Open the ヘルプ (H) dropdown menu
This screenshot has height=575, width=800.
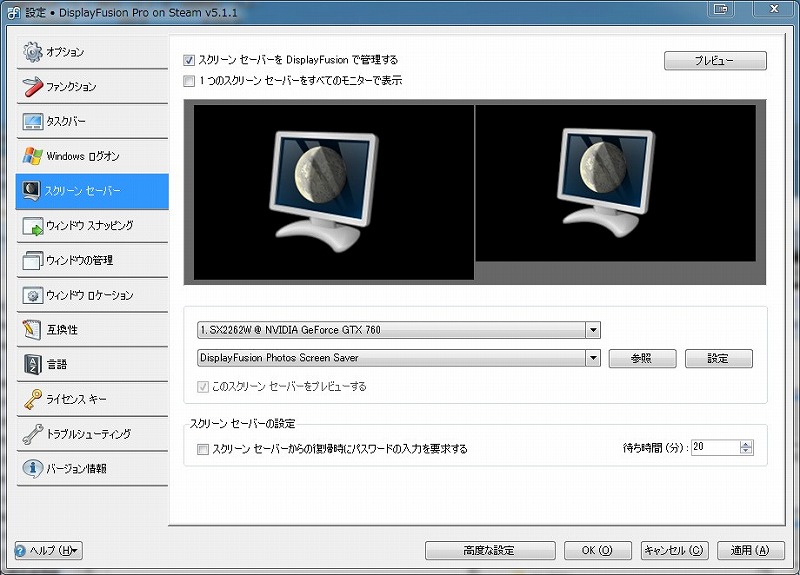click(48, 551)
